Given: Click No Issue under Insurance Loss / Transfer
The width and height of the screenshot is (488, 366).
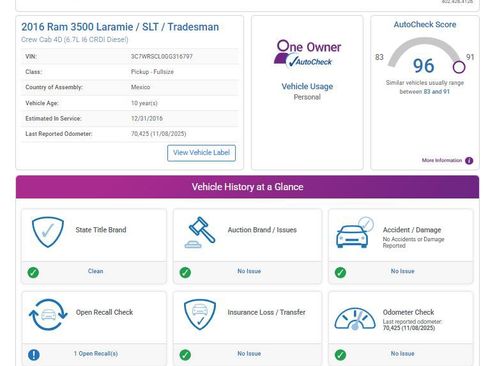Looking at the screenshot, I should [x=249, y=354].
